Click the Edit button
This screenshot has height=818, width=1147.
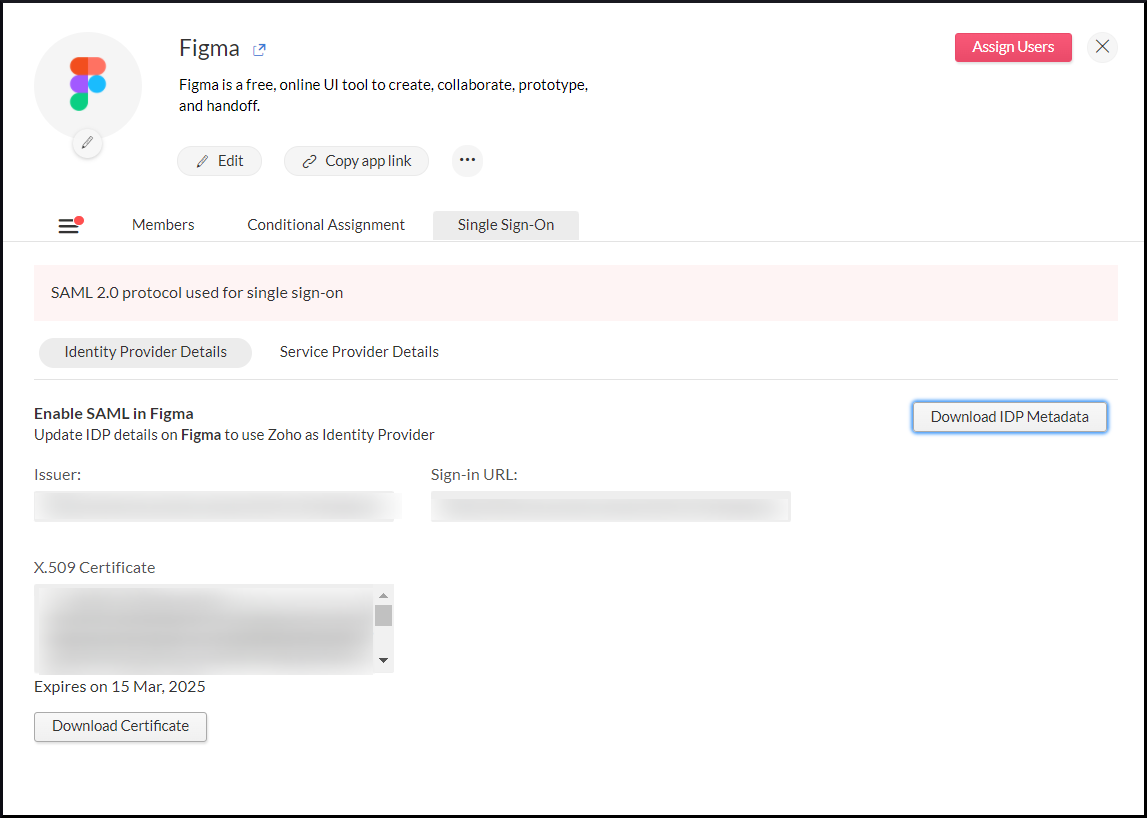219,161
